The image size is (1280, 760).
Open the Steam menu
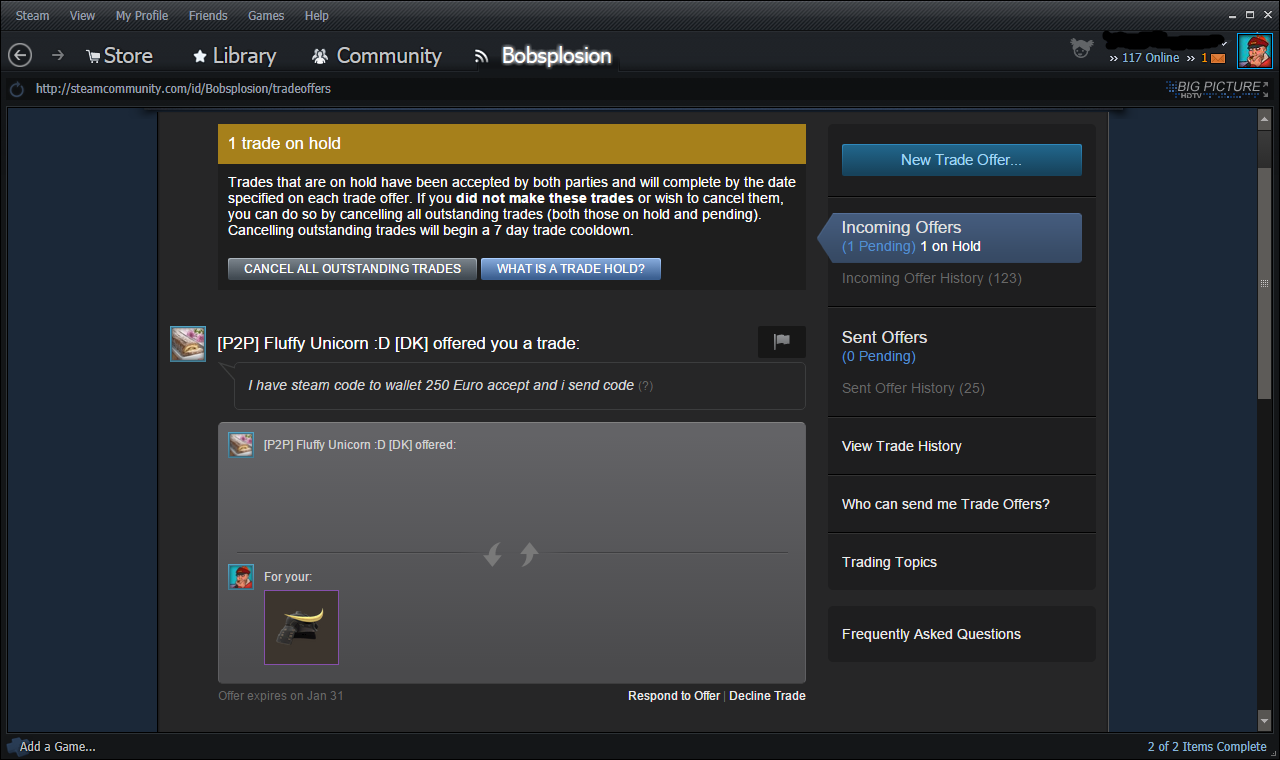tap(32, 16)
